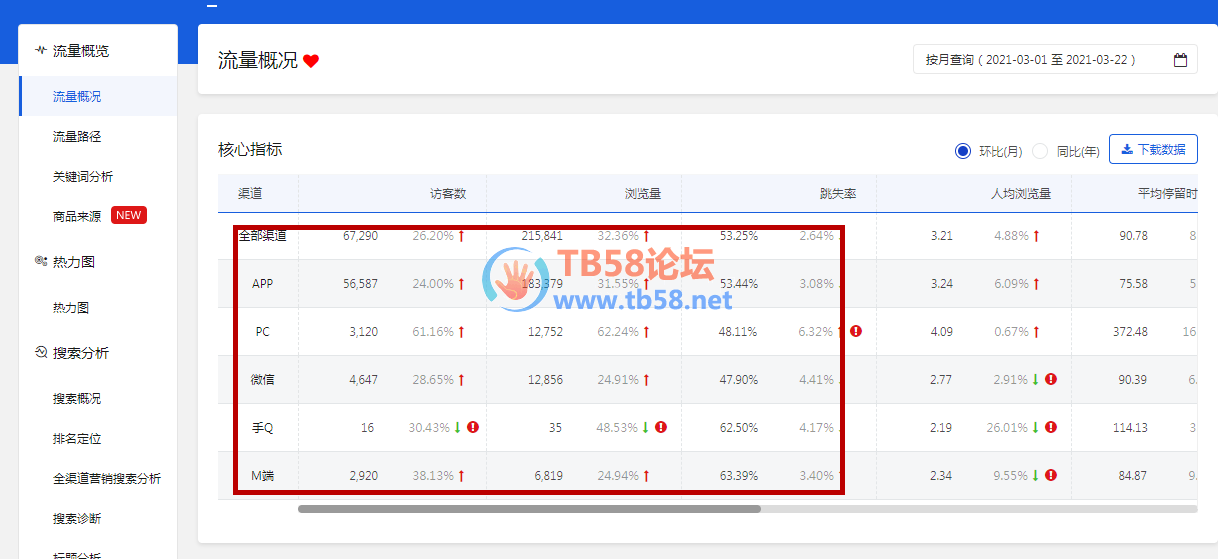Click the NEW badge next to 商品来源
This screenshot has height=559, width=1218.
point(128,215)
